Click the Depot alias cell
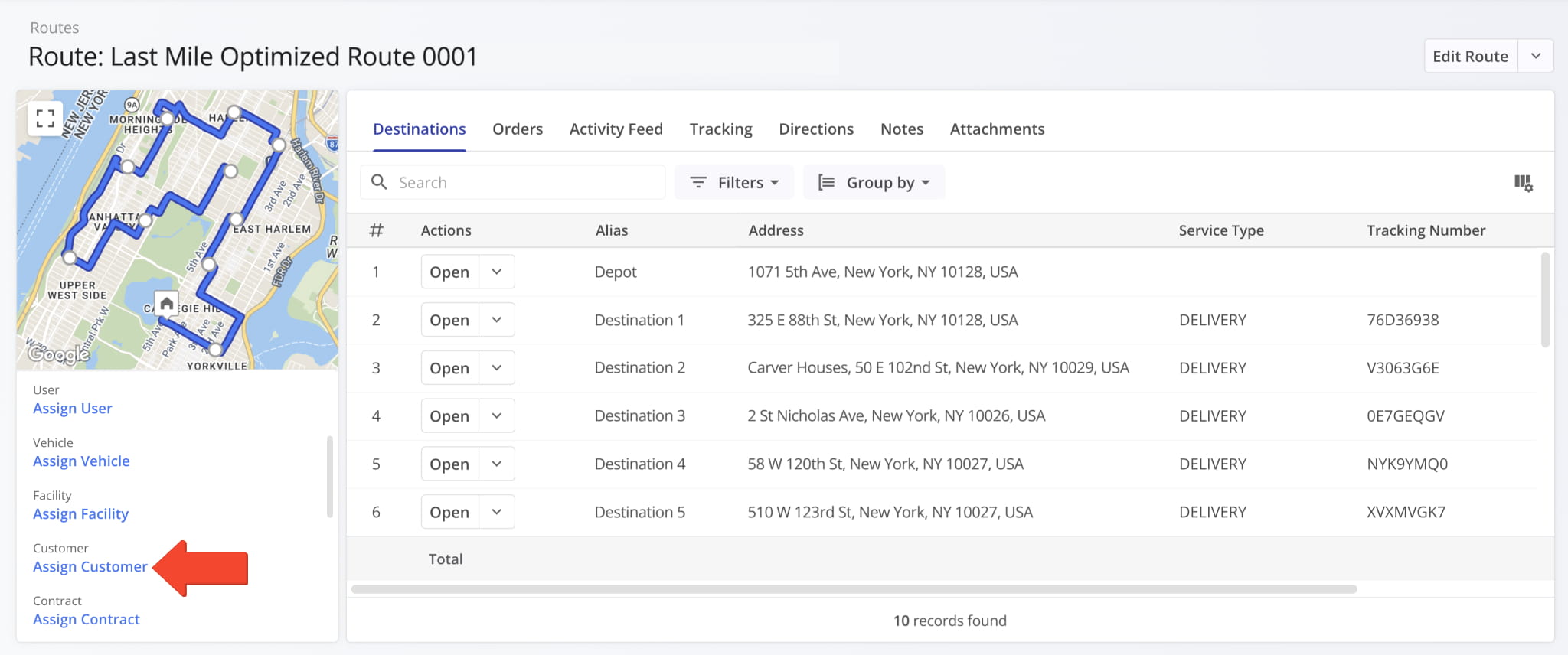Viewport: 1568px width, 655px height. [x=616, y=272]
